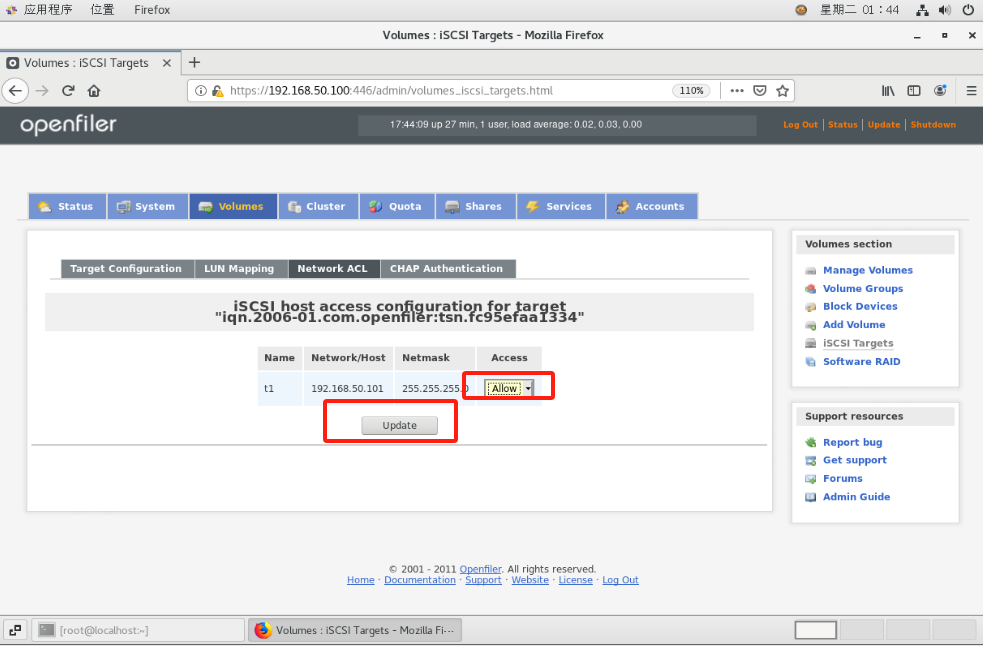Open the Shares main tab
The image size is (983, 646).
point(475,206)
